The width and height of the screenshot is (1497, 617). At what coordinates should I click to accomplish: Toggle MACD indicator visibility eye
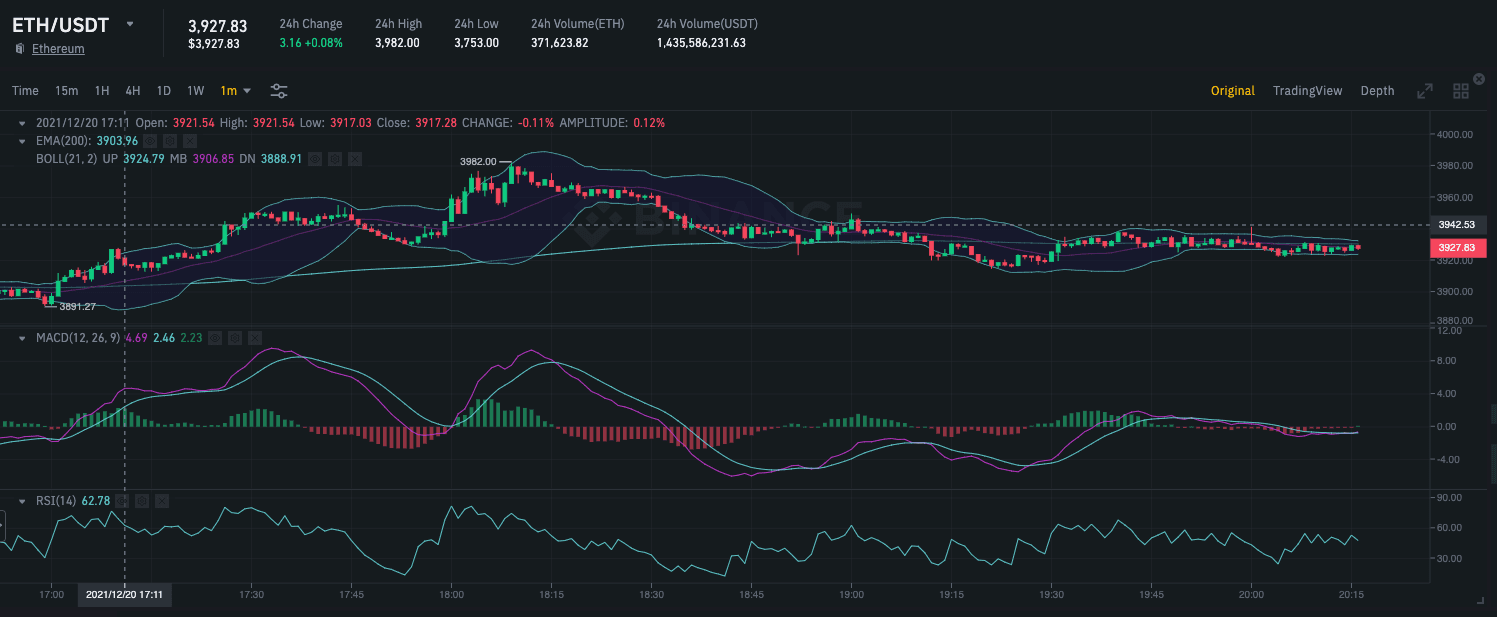[x=214, y=338]
